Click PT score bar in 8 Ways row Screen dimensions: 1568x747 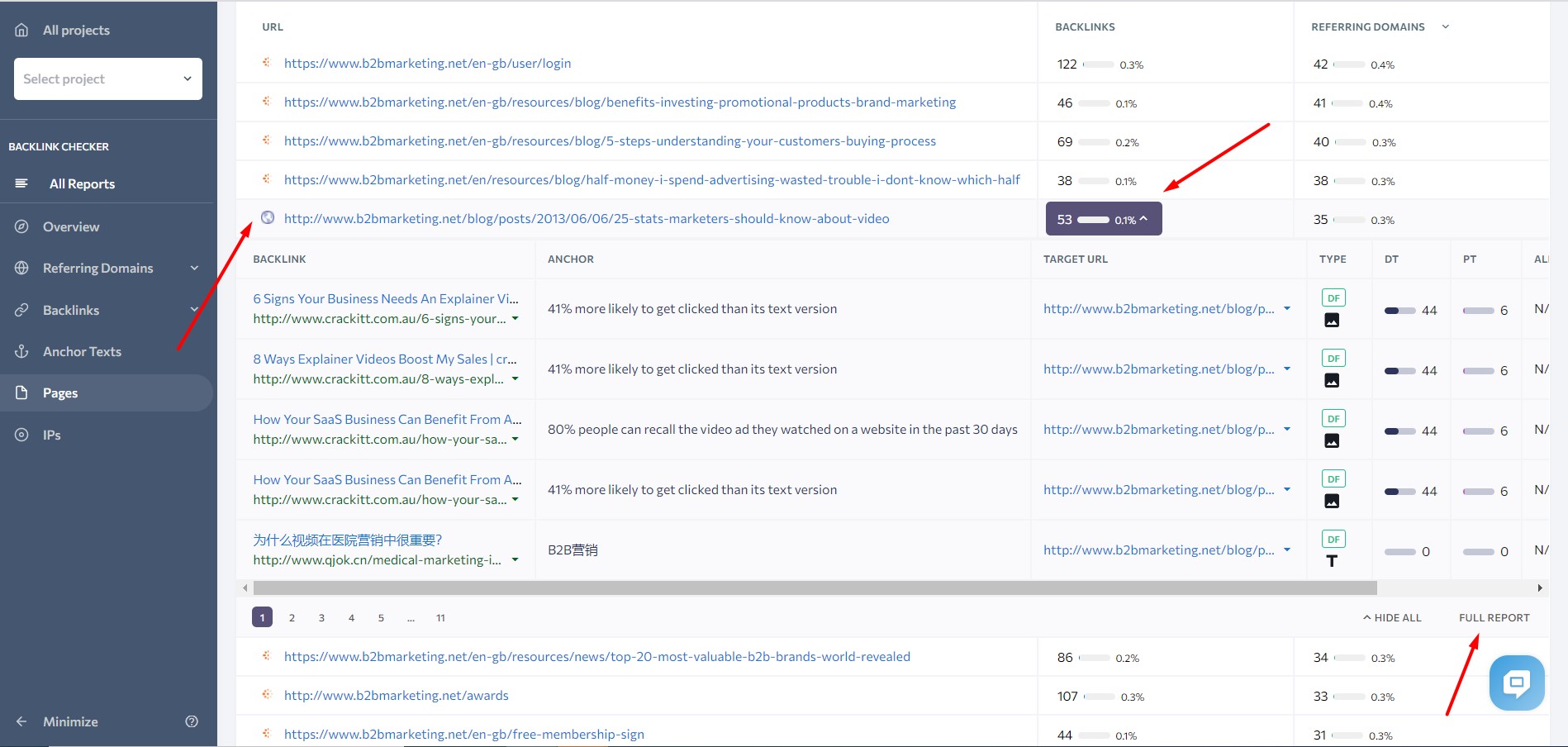(1478, 371)
